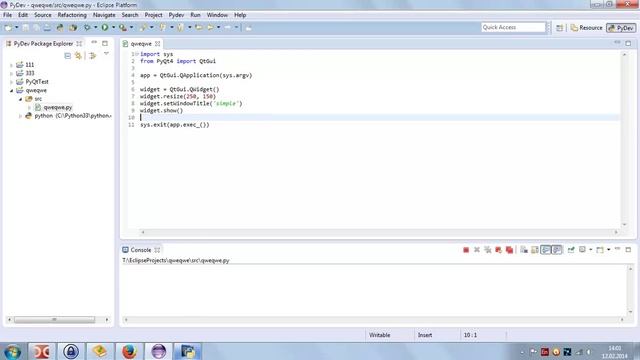Open dropdown arrow next to Debug button

(x=96, y=27)
